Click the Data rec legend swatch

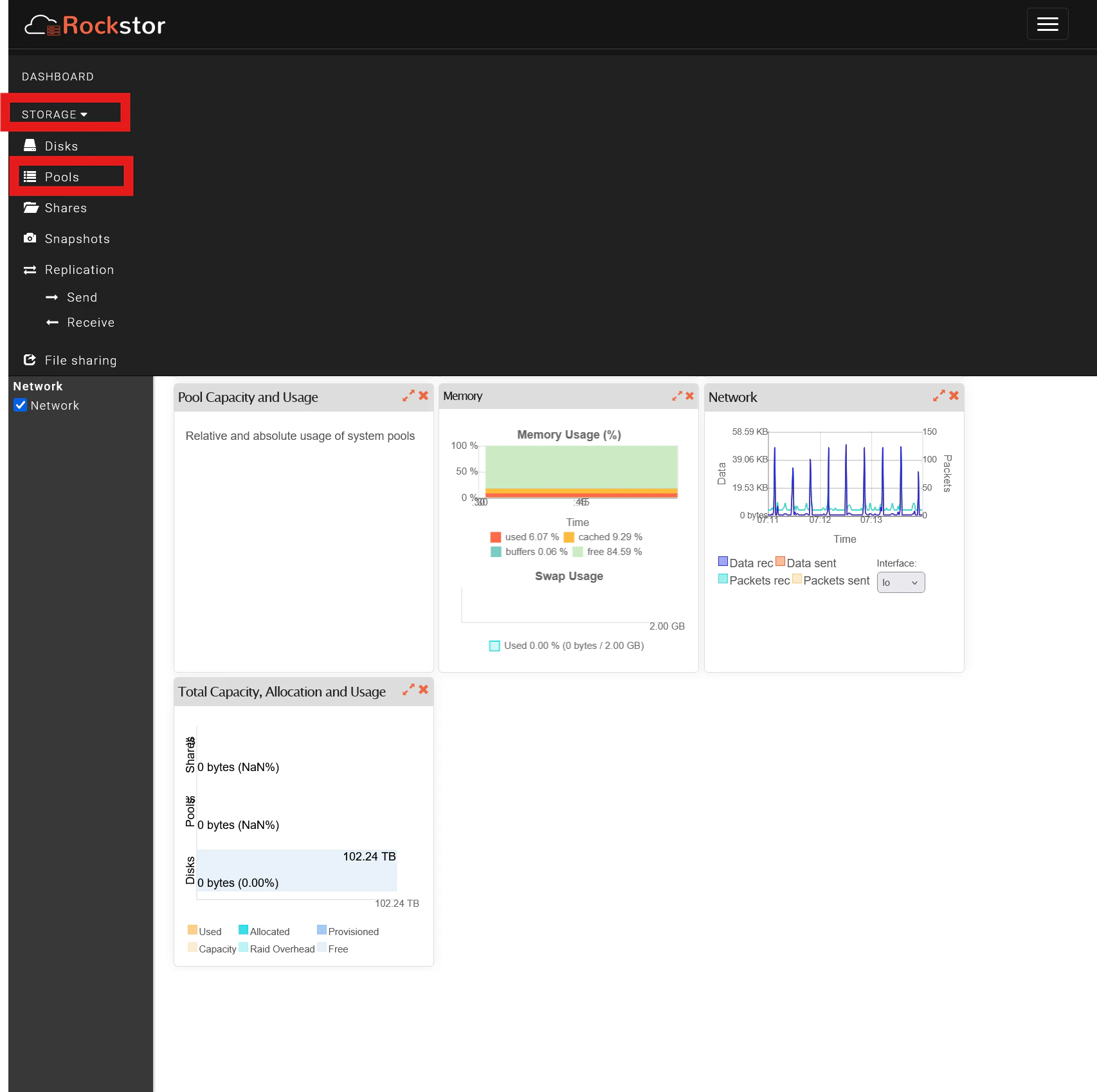pyautogui.click(x=723, y=561)
